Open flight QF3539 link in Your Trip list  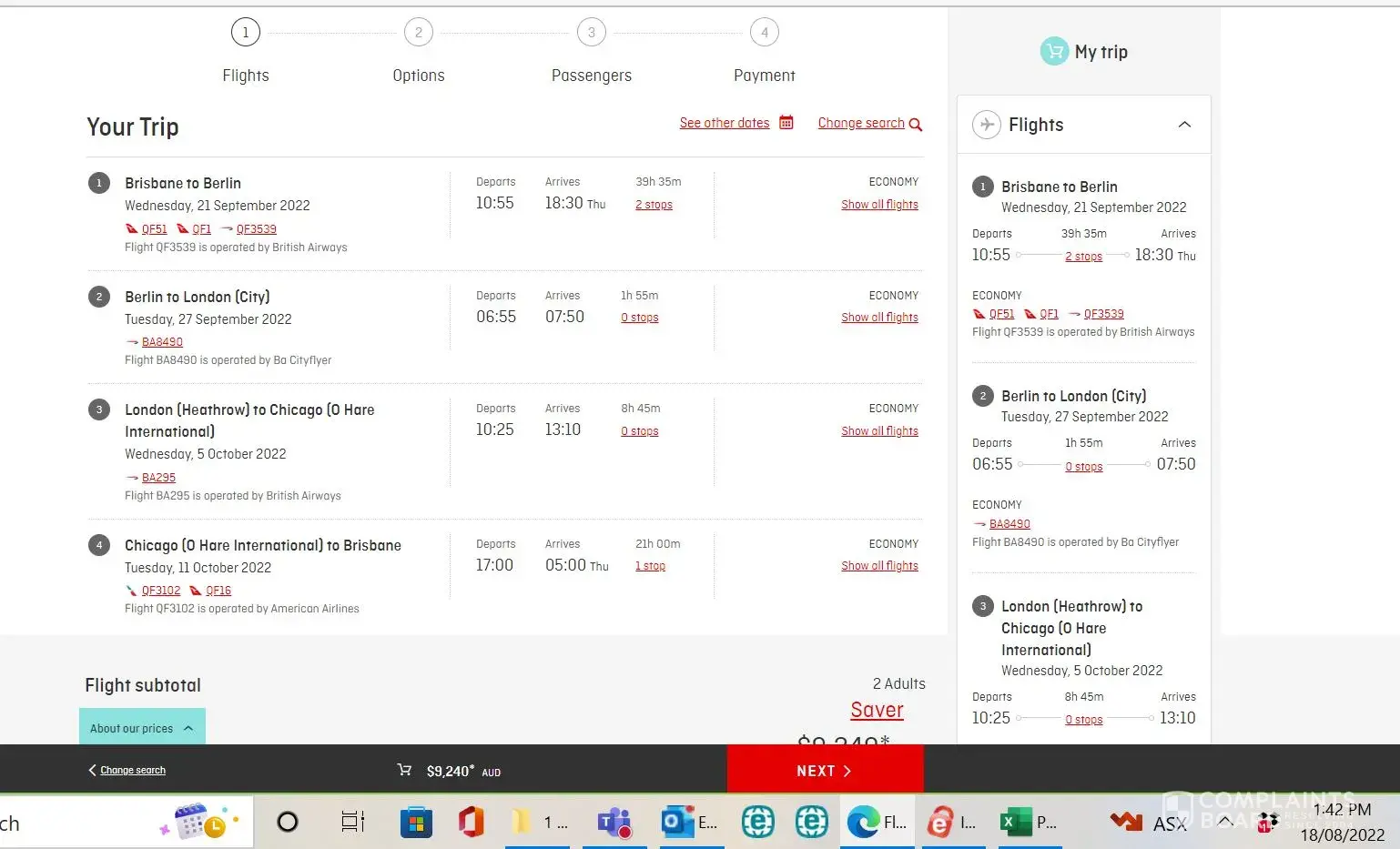pyautogui.click(x=257, y=229)
